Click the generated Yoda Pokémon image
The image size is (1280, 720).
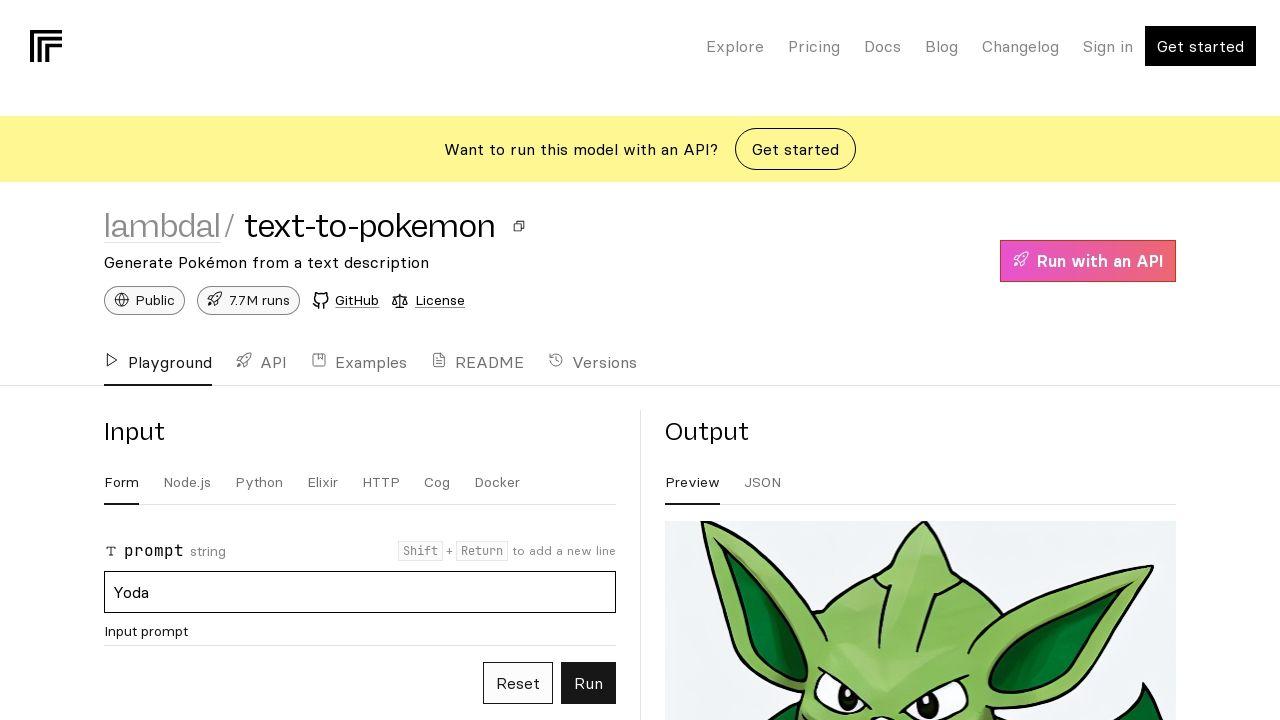(920, 620)
